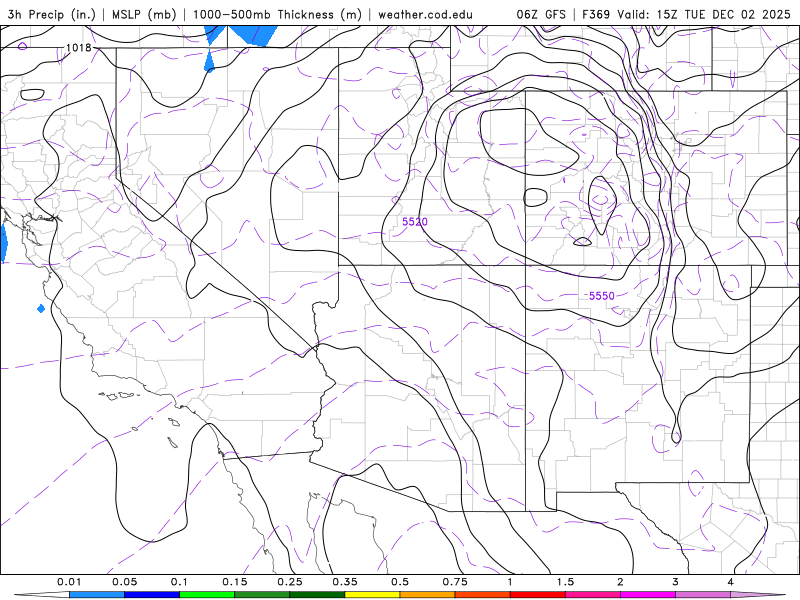Select the magenta 2–3 legend swatch

[x=648, y=595]
